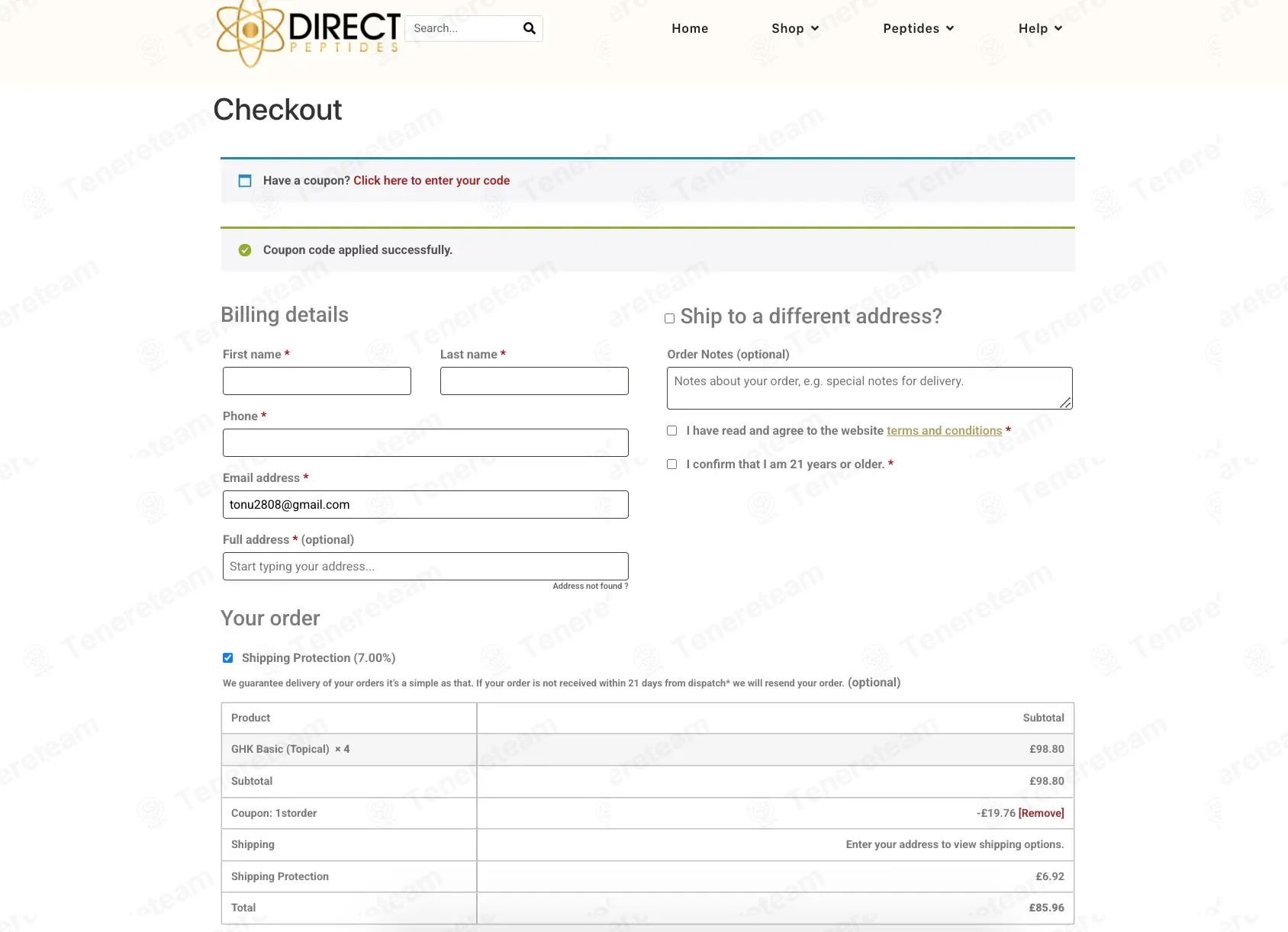Viewport: 1288px width, 932px height.
Task: Remove the 1storder coupon
Action: tap(1041, 813)
